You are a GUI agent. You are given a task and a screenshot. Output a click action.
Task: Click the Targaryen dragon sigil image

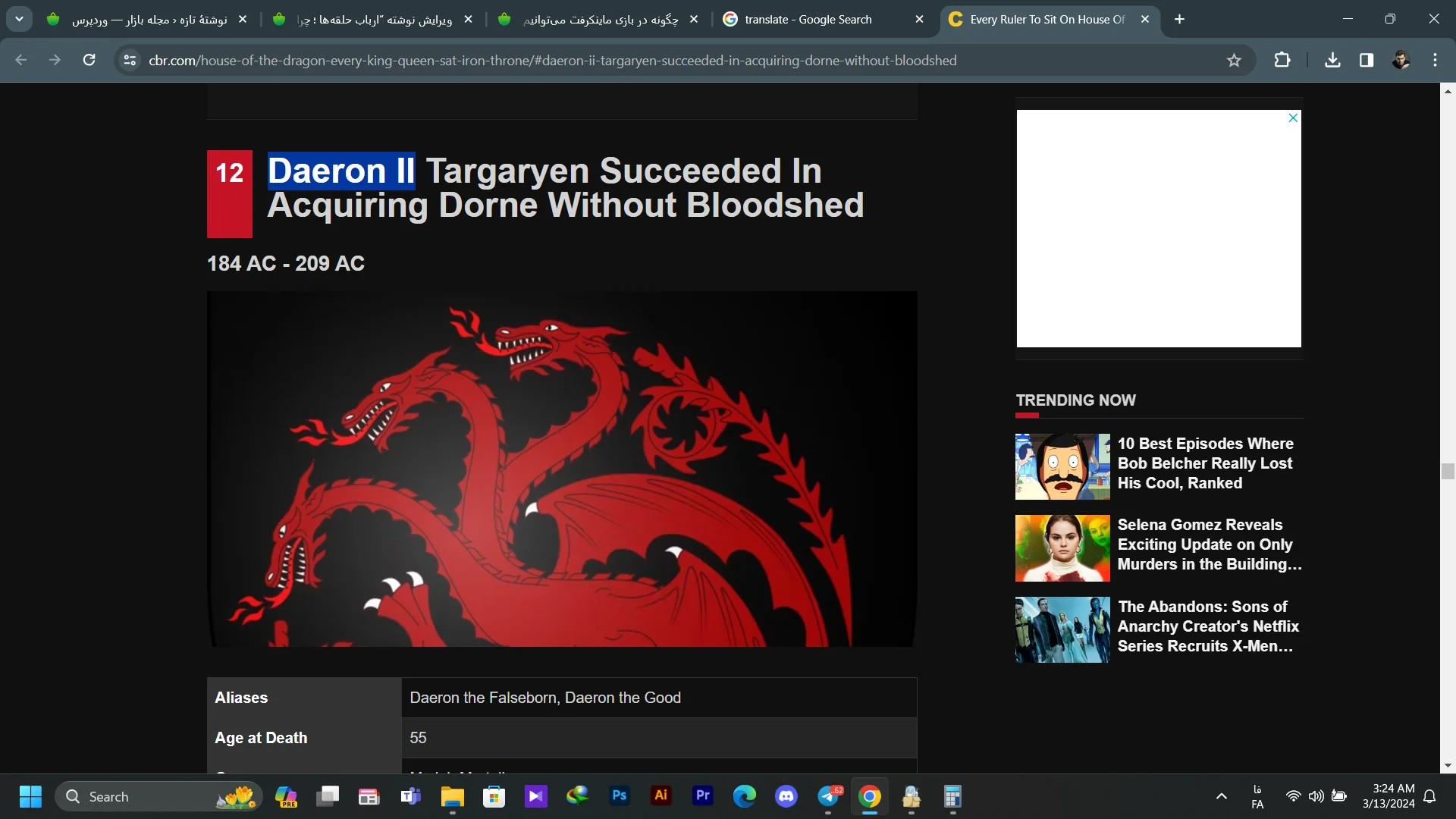562,469
